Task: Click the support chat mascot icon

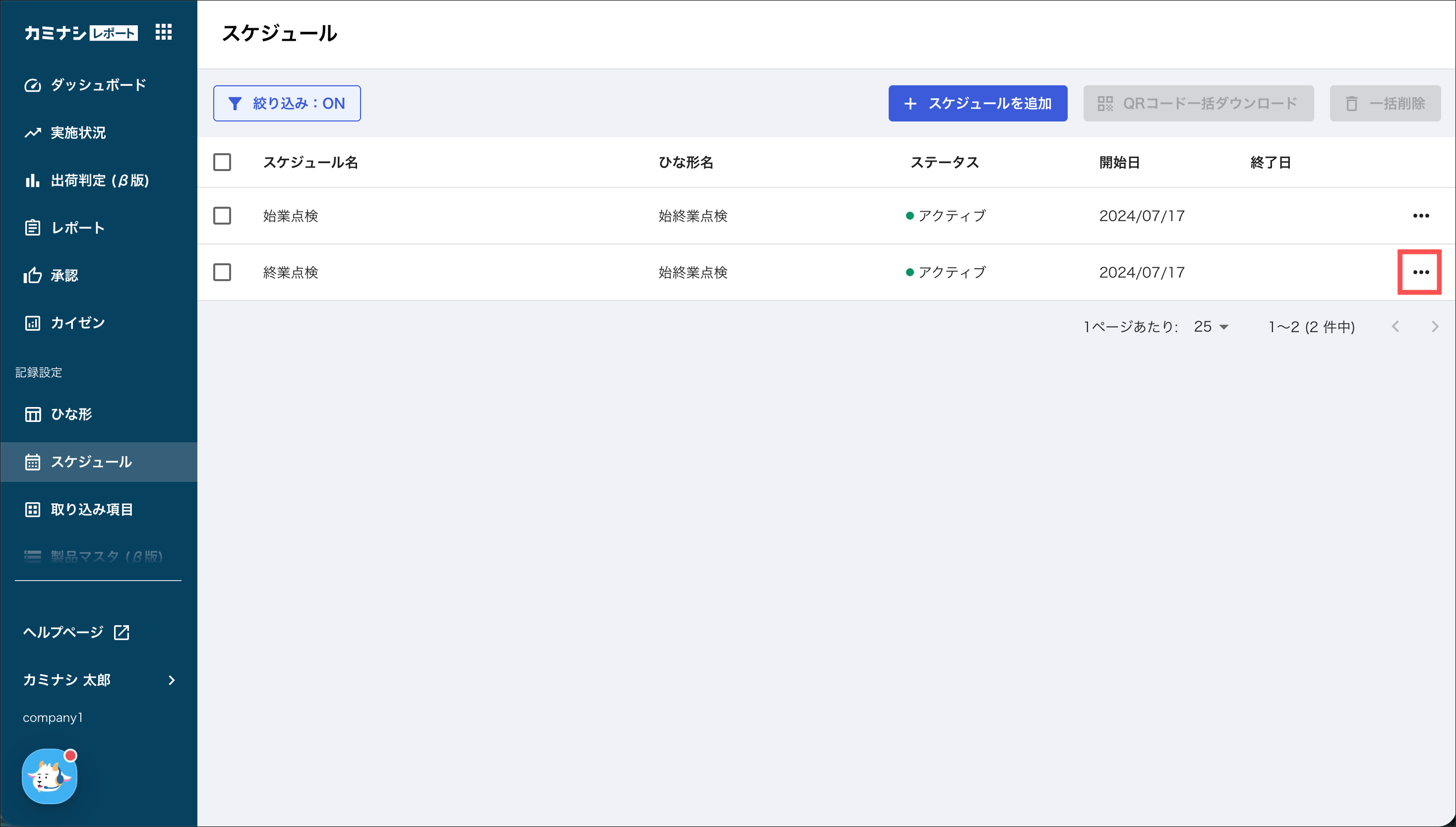Action: click(x=50, y=776)
